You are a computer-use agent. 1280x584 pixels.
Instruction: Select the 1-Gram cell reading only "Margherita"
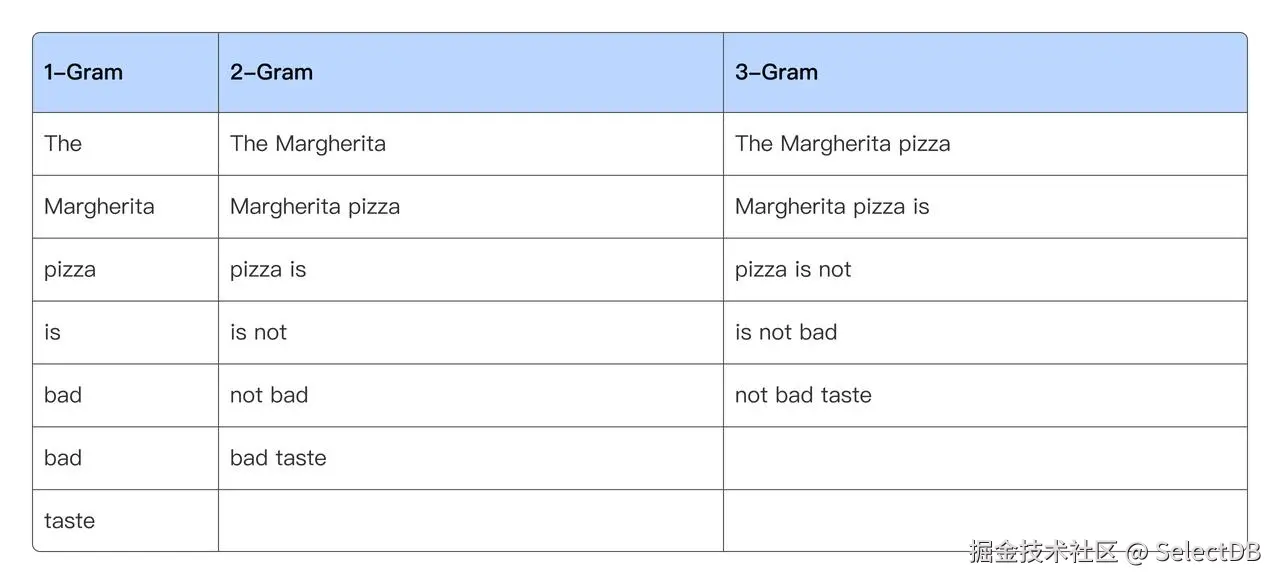coord(99,207)
